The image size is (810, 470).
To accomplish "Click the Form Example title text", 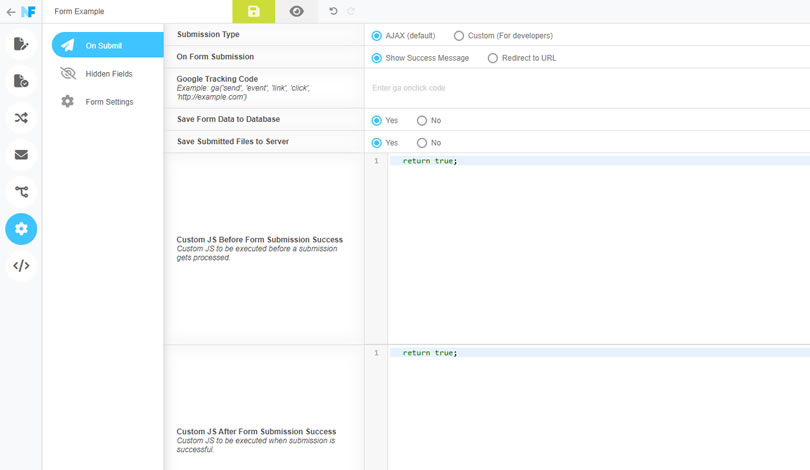I will coord(79,11).
